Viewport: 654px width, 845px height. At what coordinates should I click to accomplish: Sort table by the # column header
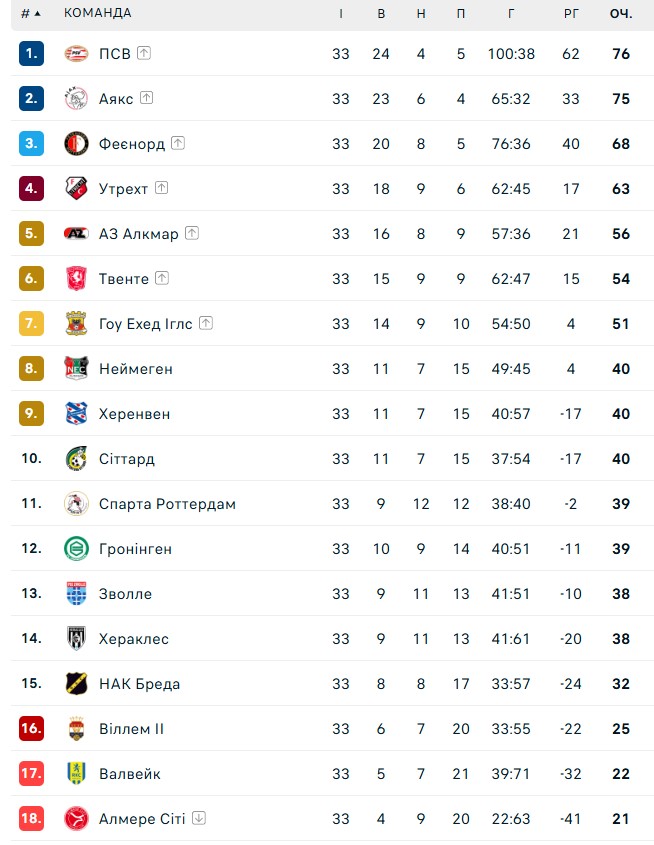(30, 13)
